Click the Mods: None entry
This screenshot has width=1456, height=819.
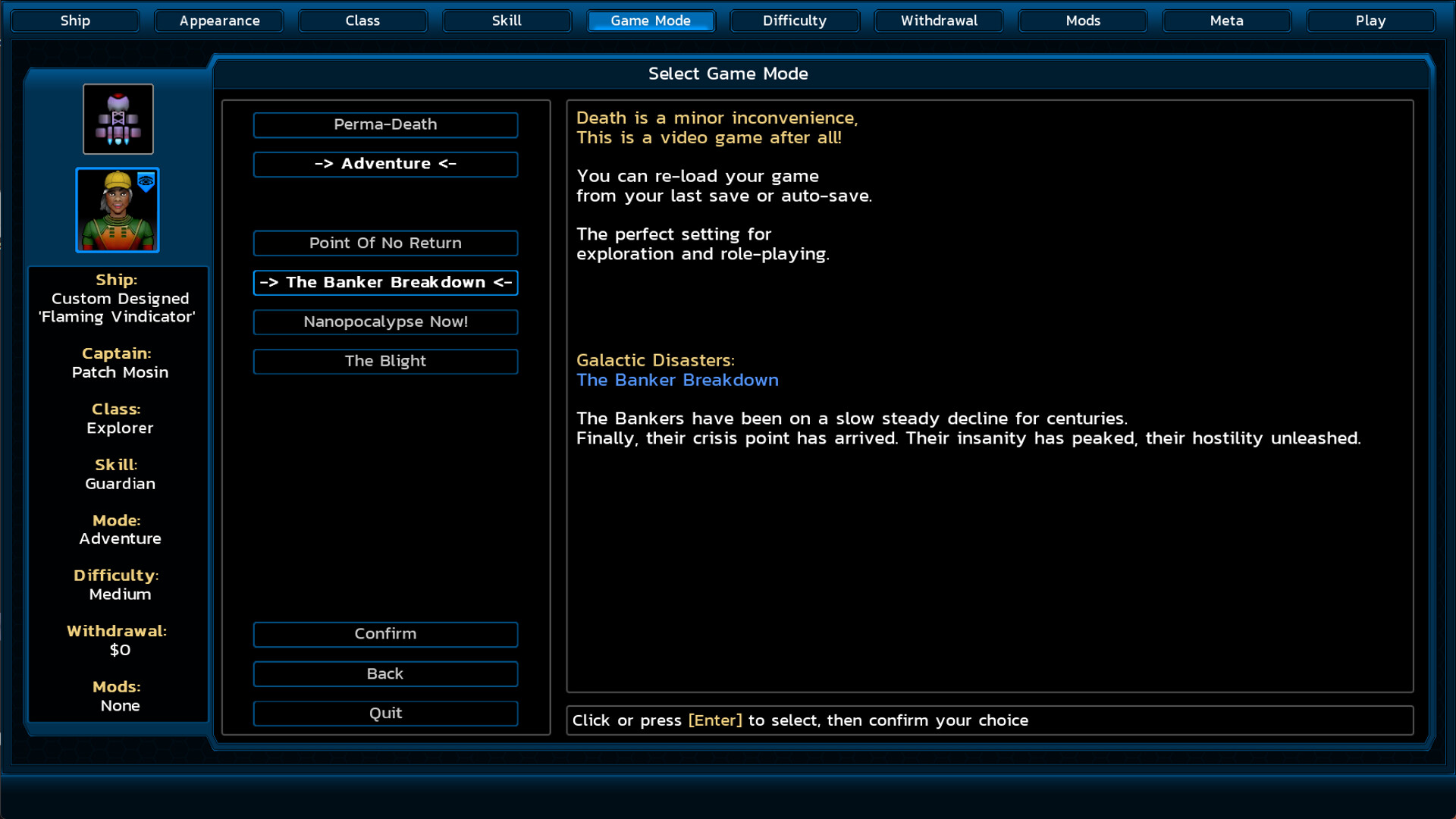click(x=119, y=705)
